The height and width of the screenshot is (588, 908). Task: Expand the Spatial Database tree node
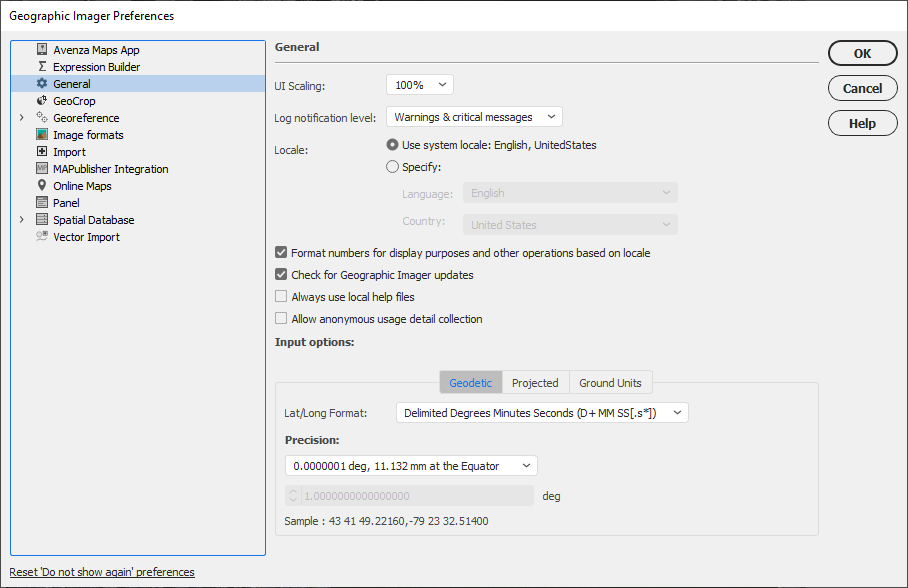pos(21,220)
